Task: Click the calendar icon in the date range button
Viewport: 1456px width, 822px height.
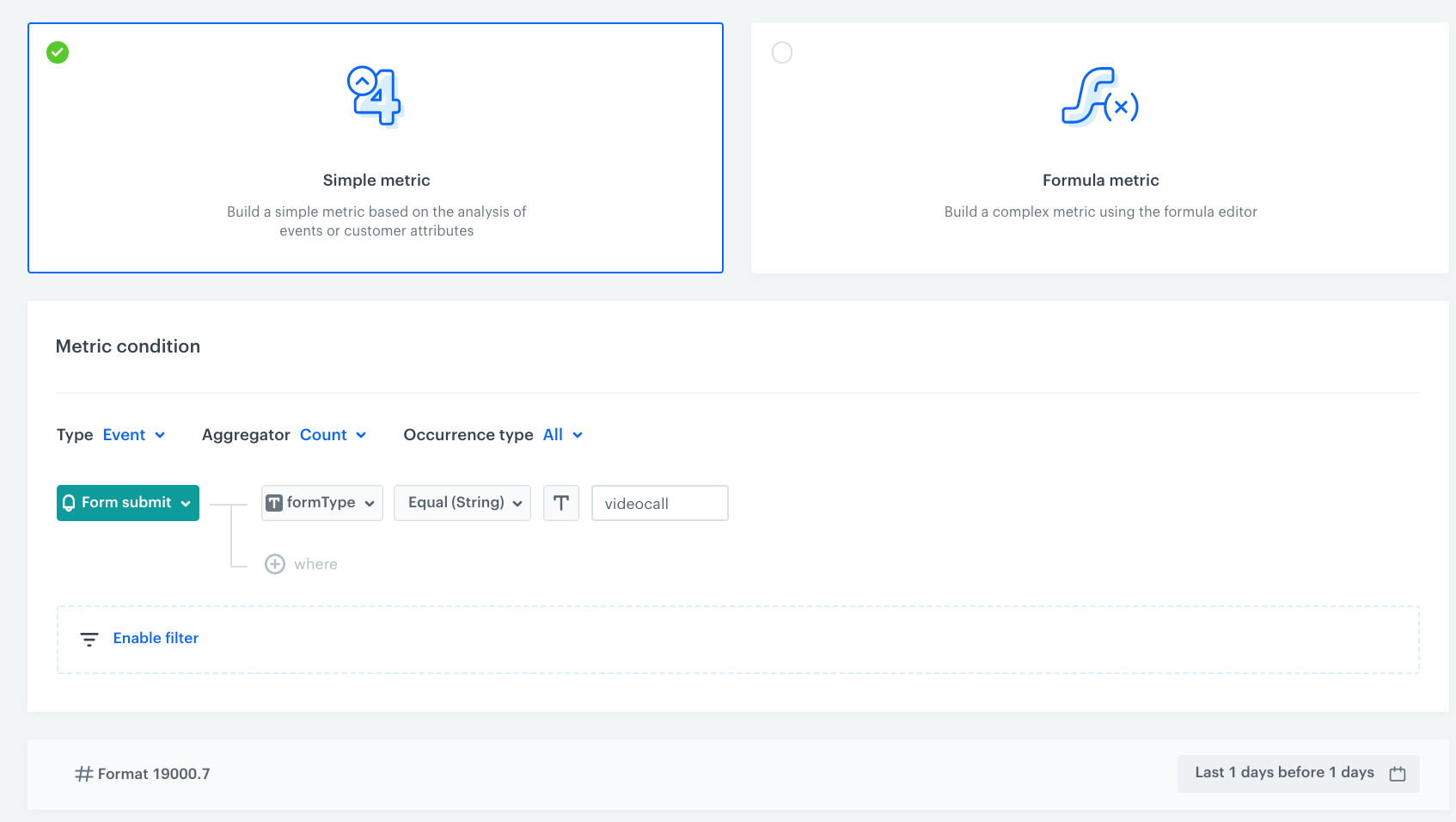Action: point(1397,773)
